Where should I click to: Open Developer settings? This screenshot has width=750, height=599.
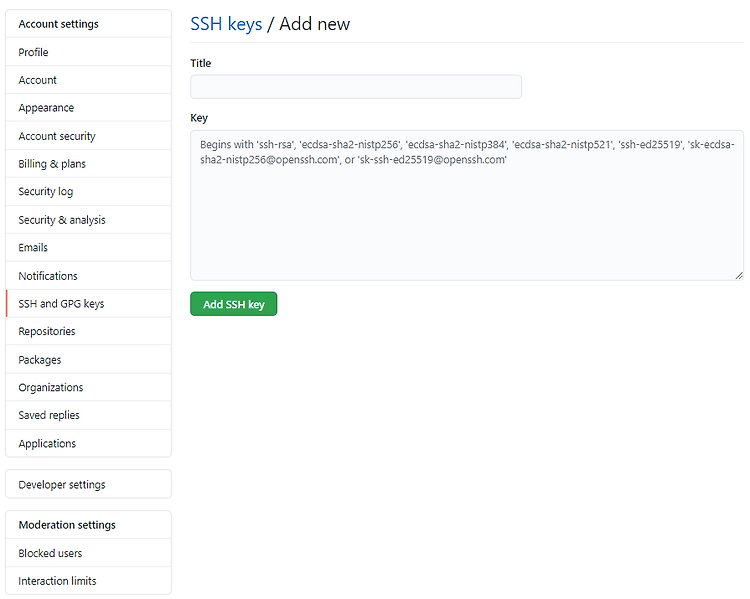pos(88,484)
